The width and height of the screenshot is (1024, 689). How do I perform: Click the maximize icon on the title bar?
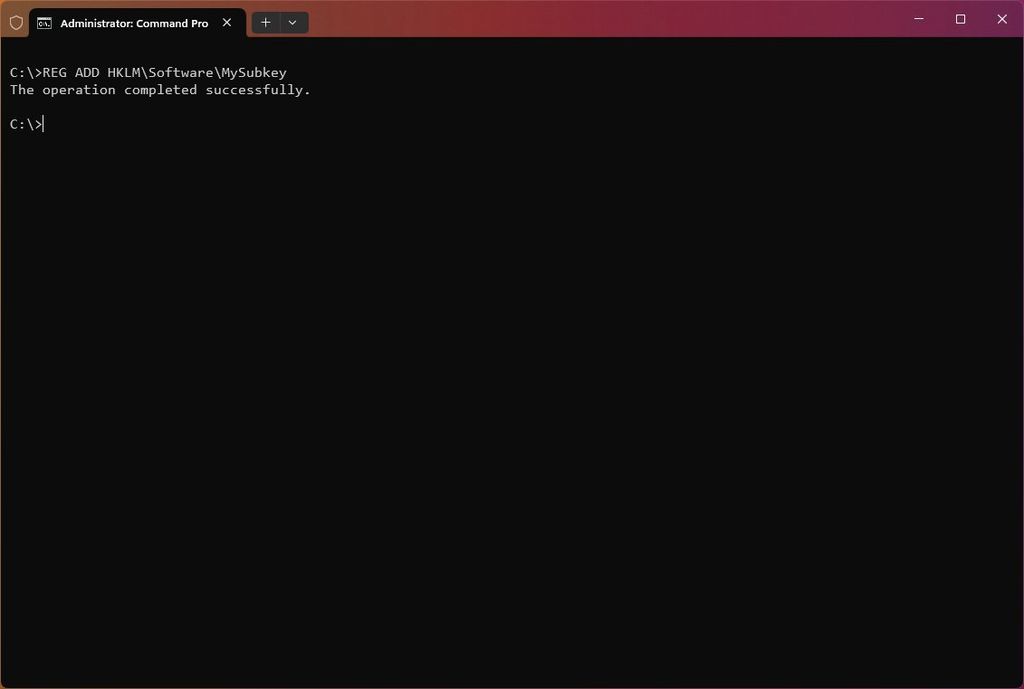click(x=959, y=18)
